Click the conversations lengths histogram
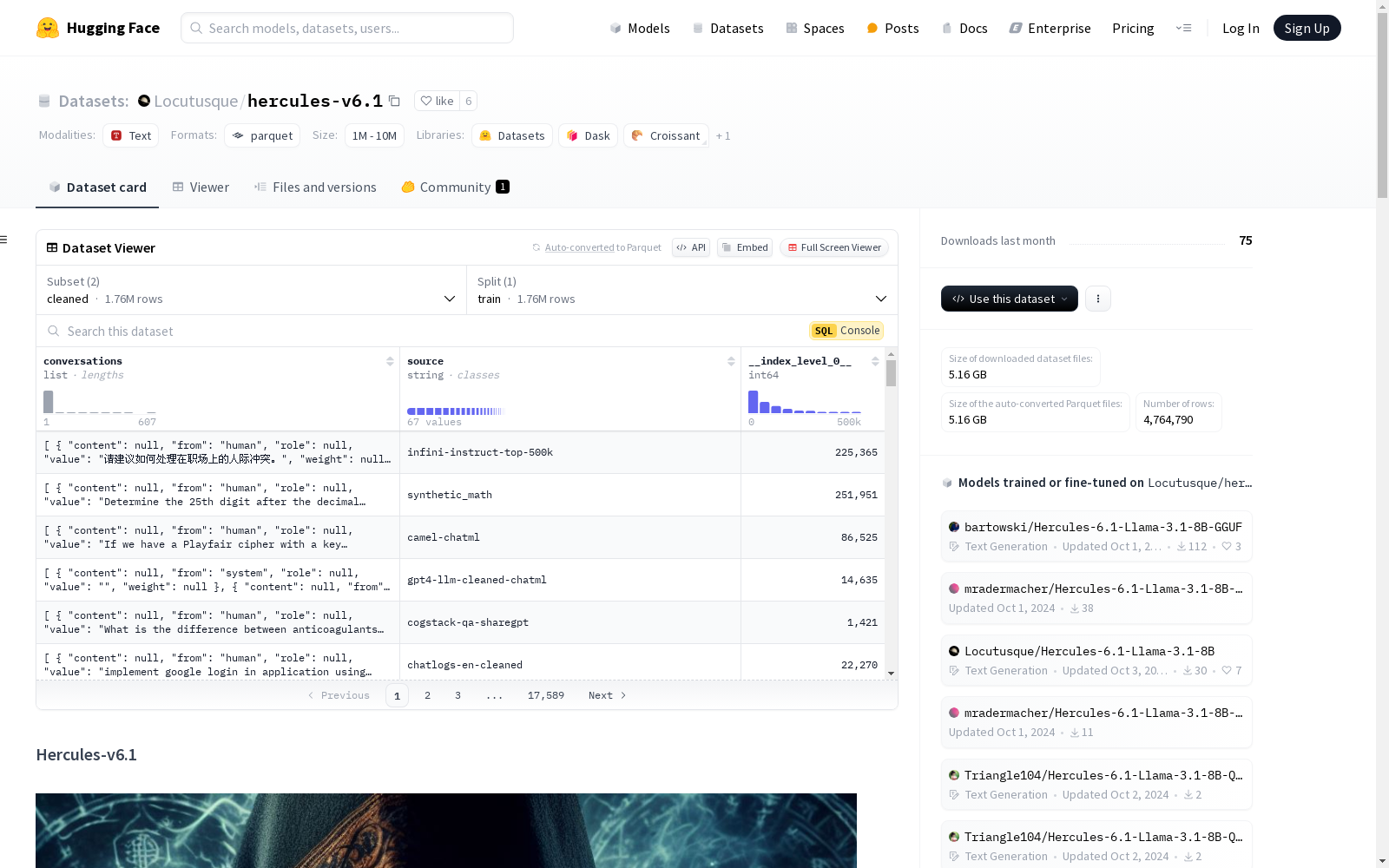 (100, 402)
